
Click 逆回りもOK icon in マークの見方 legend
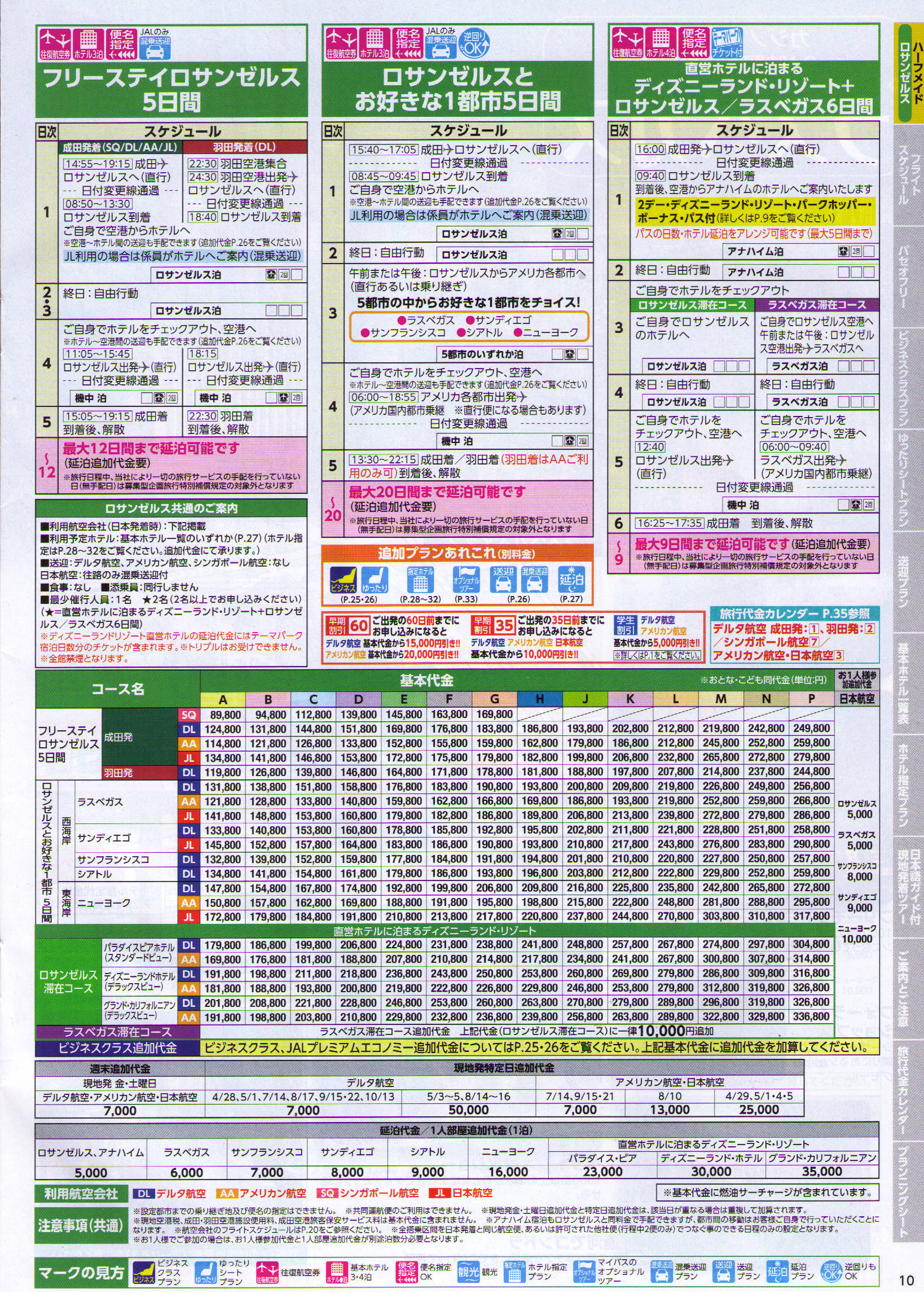830,1273
